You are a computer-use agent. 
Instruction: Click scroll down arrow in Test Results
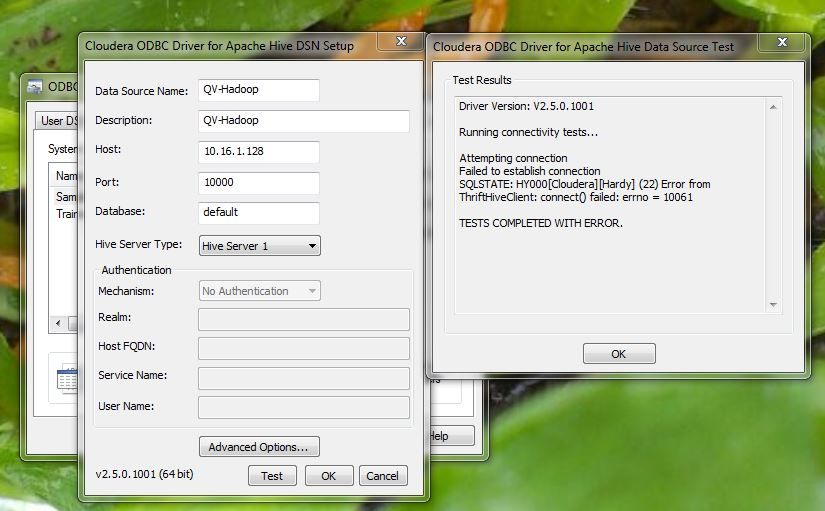[x=773, y=305]
